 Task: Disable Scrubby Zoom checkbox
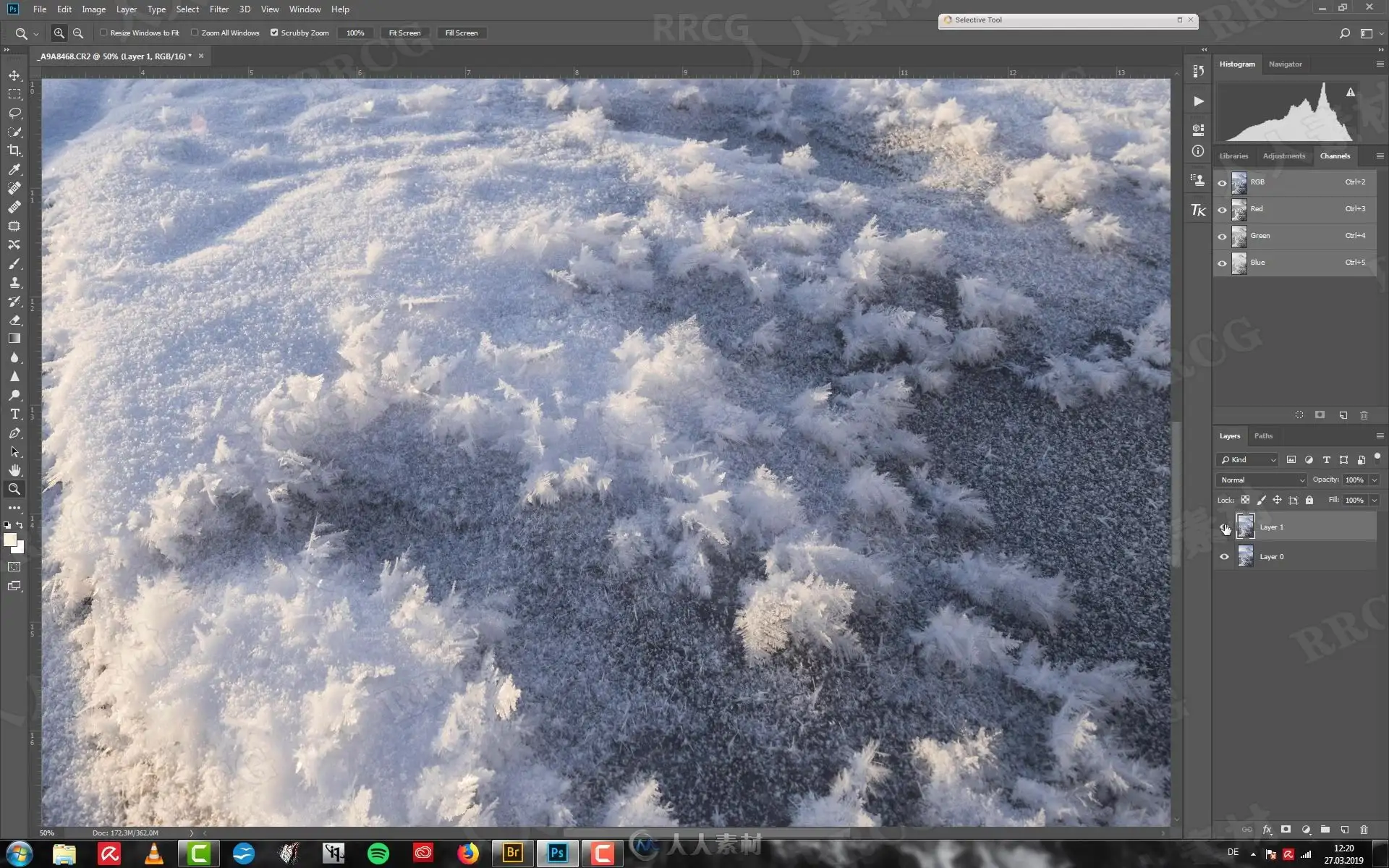(x=274, y=33)
